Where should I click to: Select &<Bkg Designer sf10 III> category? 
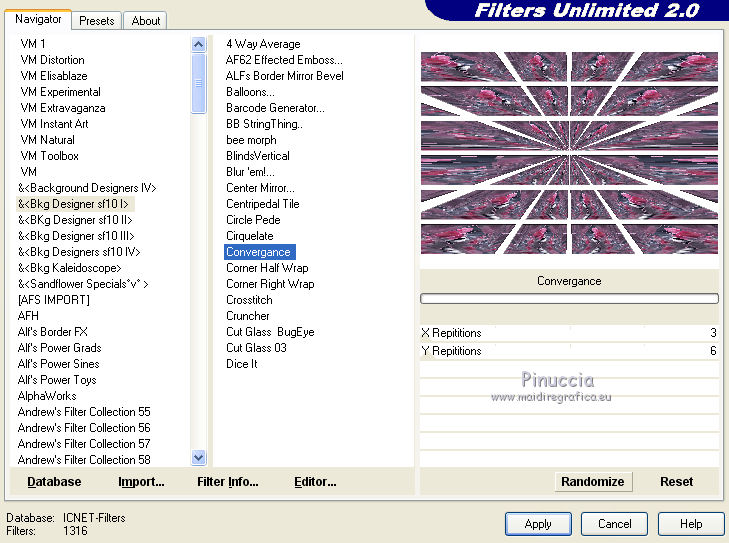(x=76, y=236)
